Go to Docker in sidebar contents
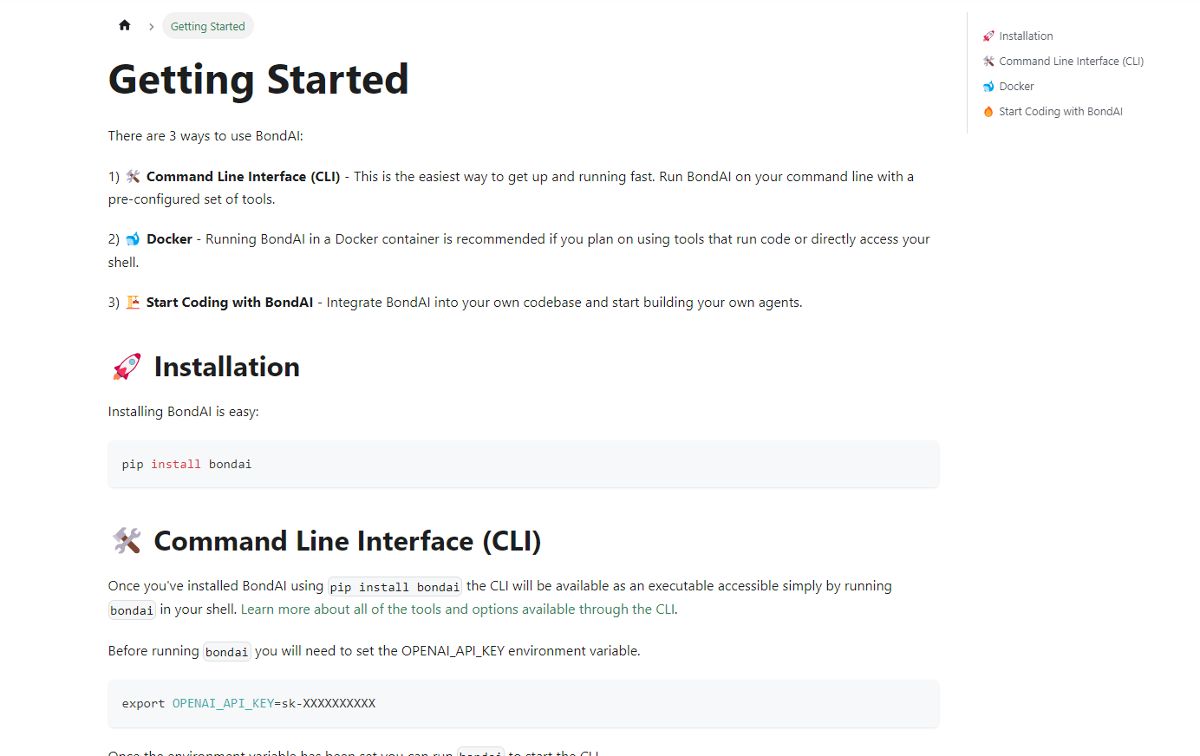Image resolution: width=1200 pixels, height=756 pixels. click(x=1016, y=86)
